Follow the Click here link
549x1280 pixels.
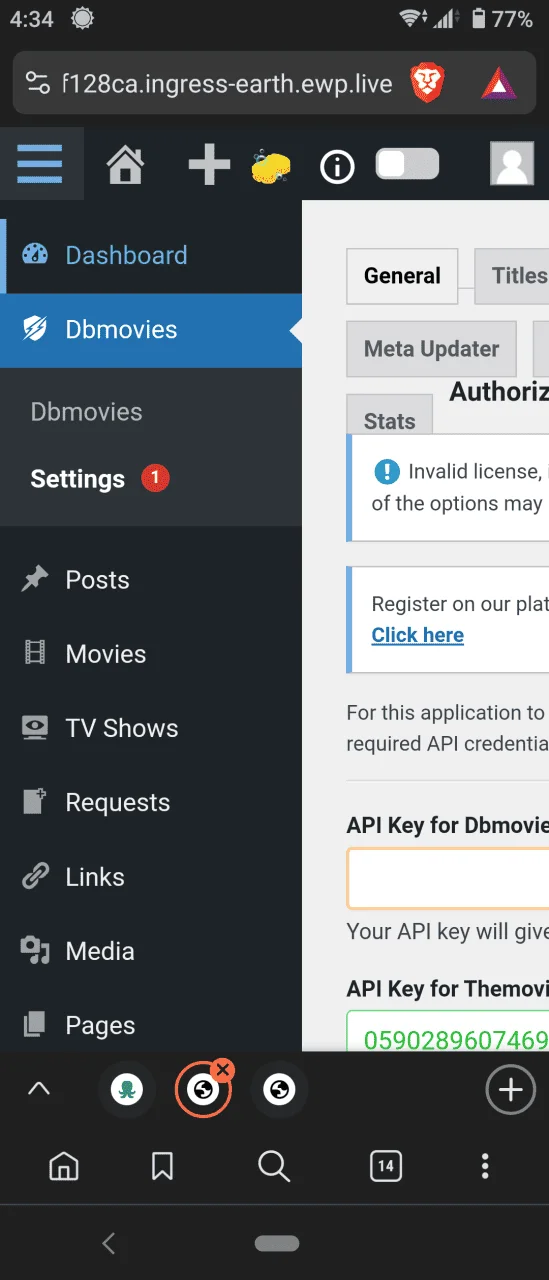click(418, 635)
